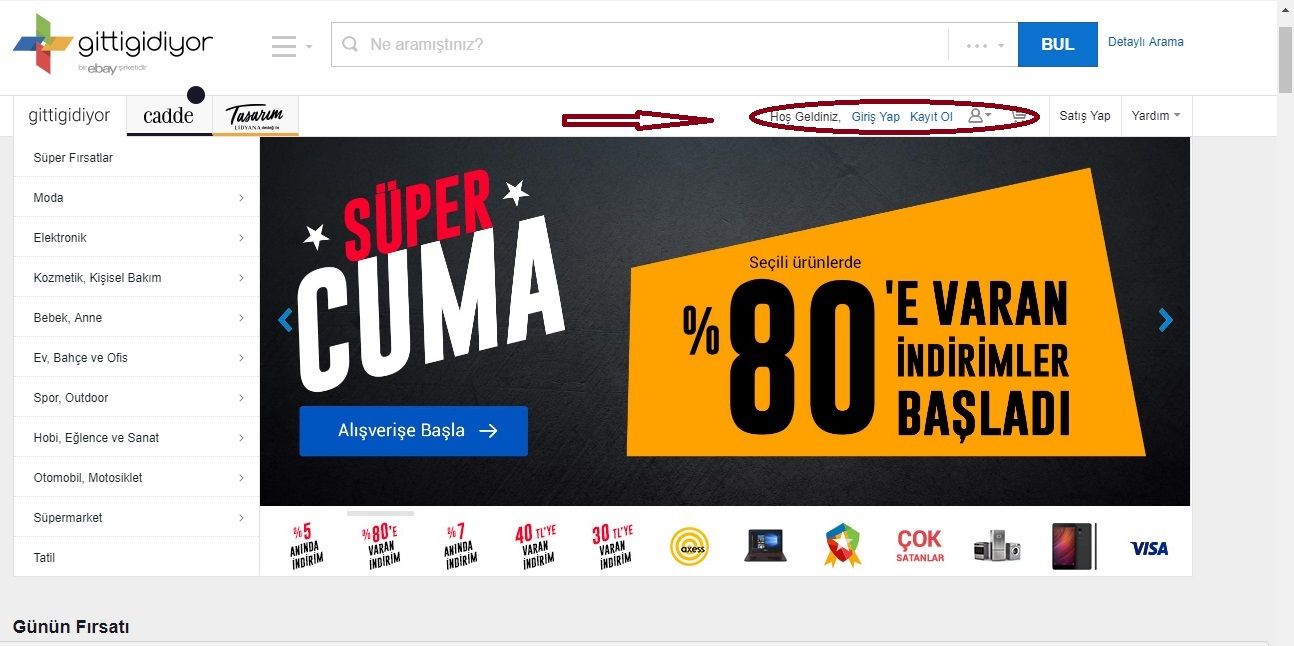
Task: Select the Axess card promotion icon
Action: (689, 547)
